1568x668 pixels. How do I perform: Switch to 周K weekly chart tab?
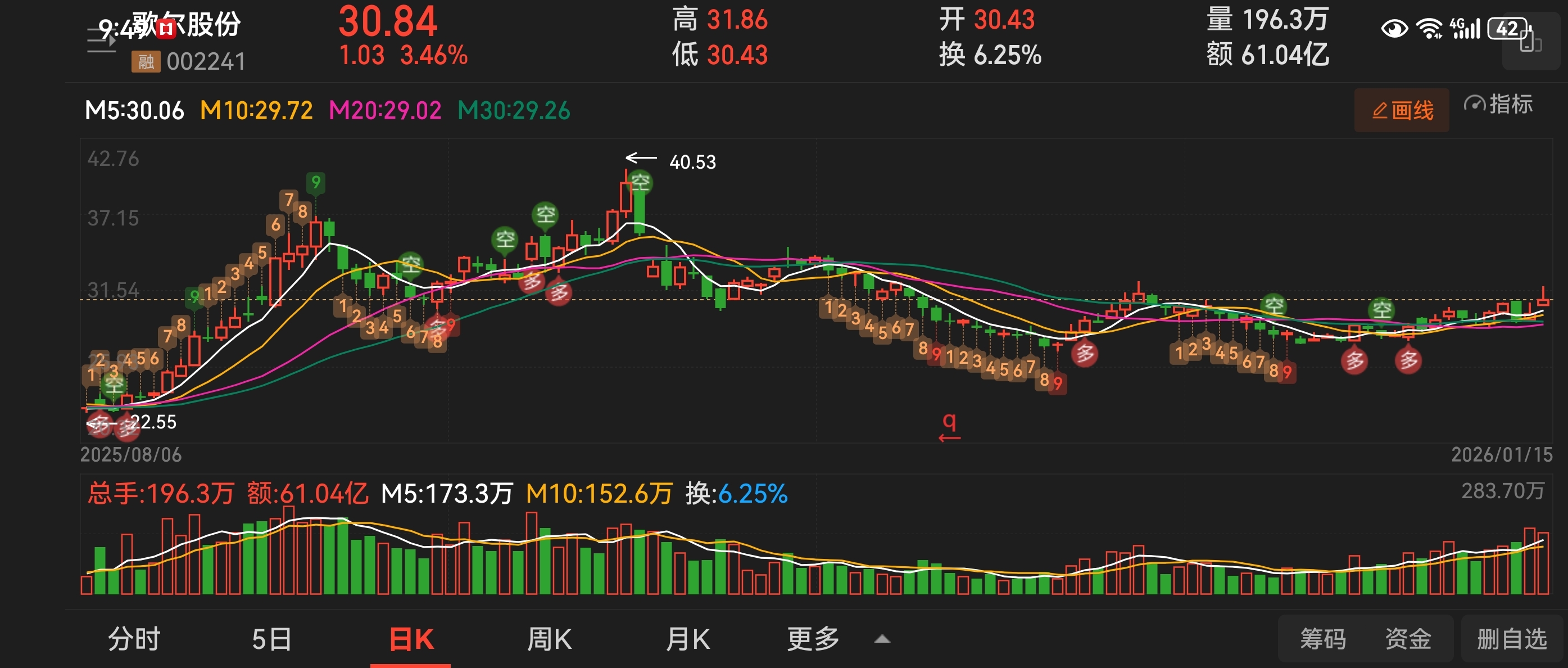pos(549,639)
